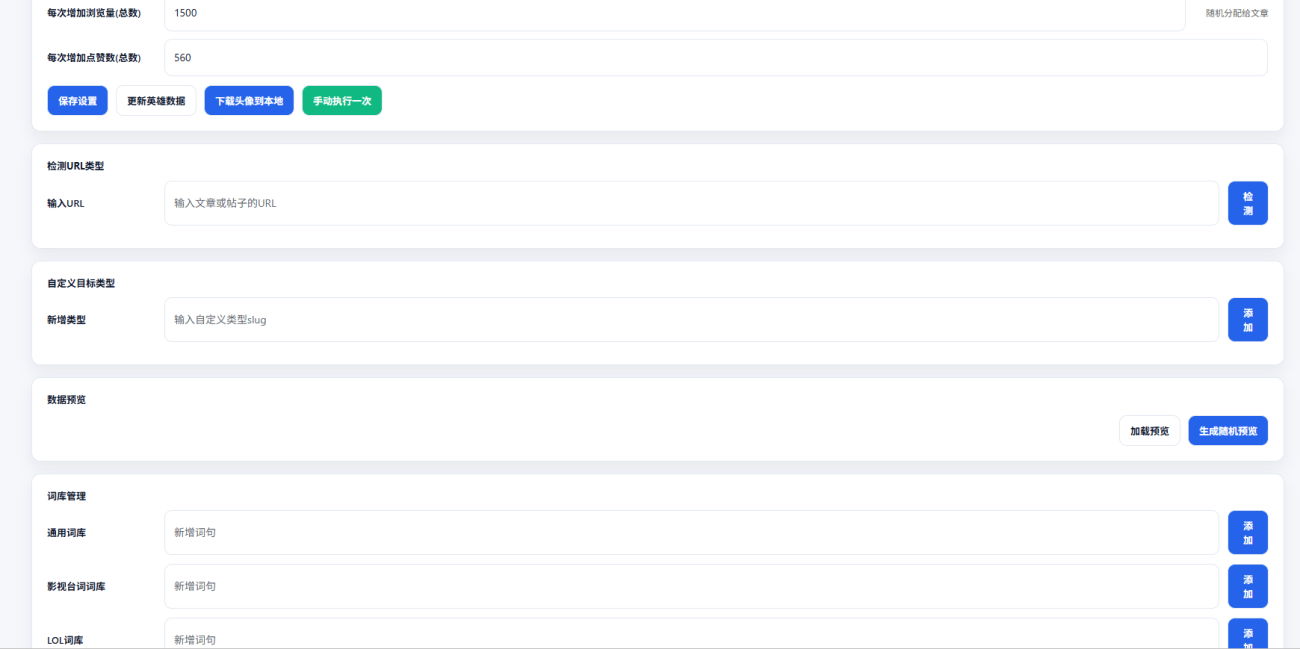The height and width of the screenshot is (649, 1300).
Task: Click 添加 button next to 通用词库 field
Action: pos(1247,533)
